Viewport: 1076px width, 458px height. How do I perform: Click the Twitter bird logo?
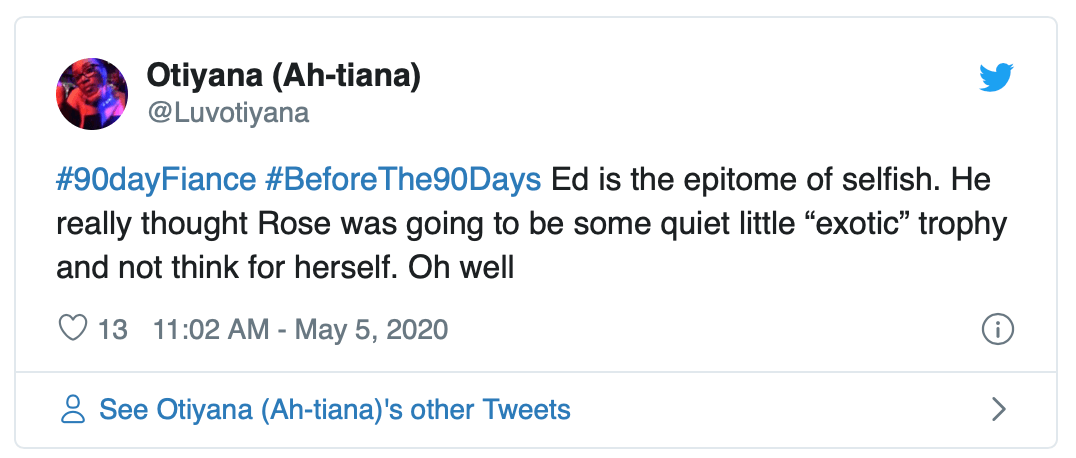tap(996, 78)
